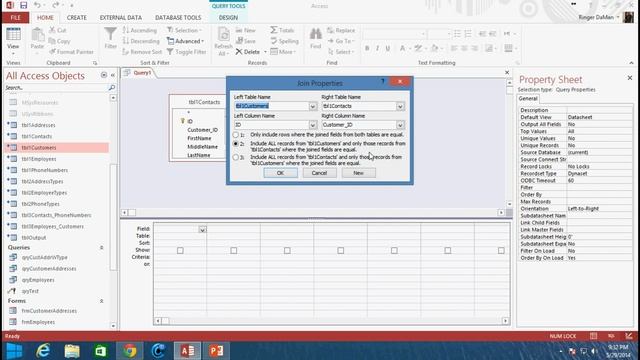Click Replace command
640x360 pixels.
coord(341,30)
